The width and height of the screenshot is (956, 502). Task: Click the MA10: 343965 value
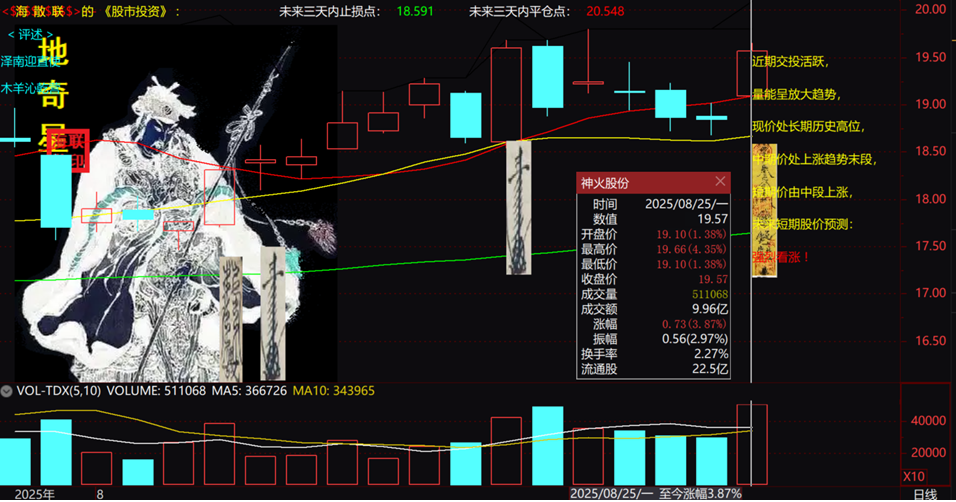(334, 391)
